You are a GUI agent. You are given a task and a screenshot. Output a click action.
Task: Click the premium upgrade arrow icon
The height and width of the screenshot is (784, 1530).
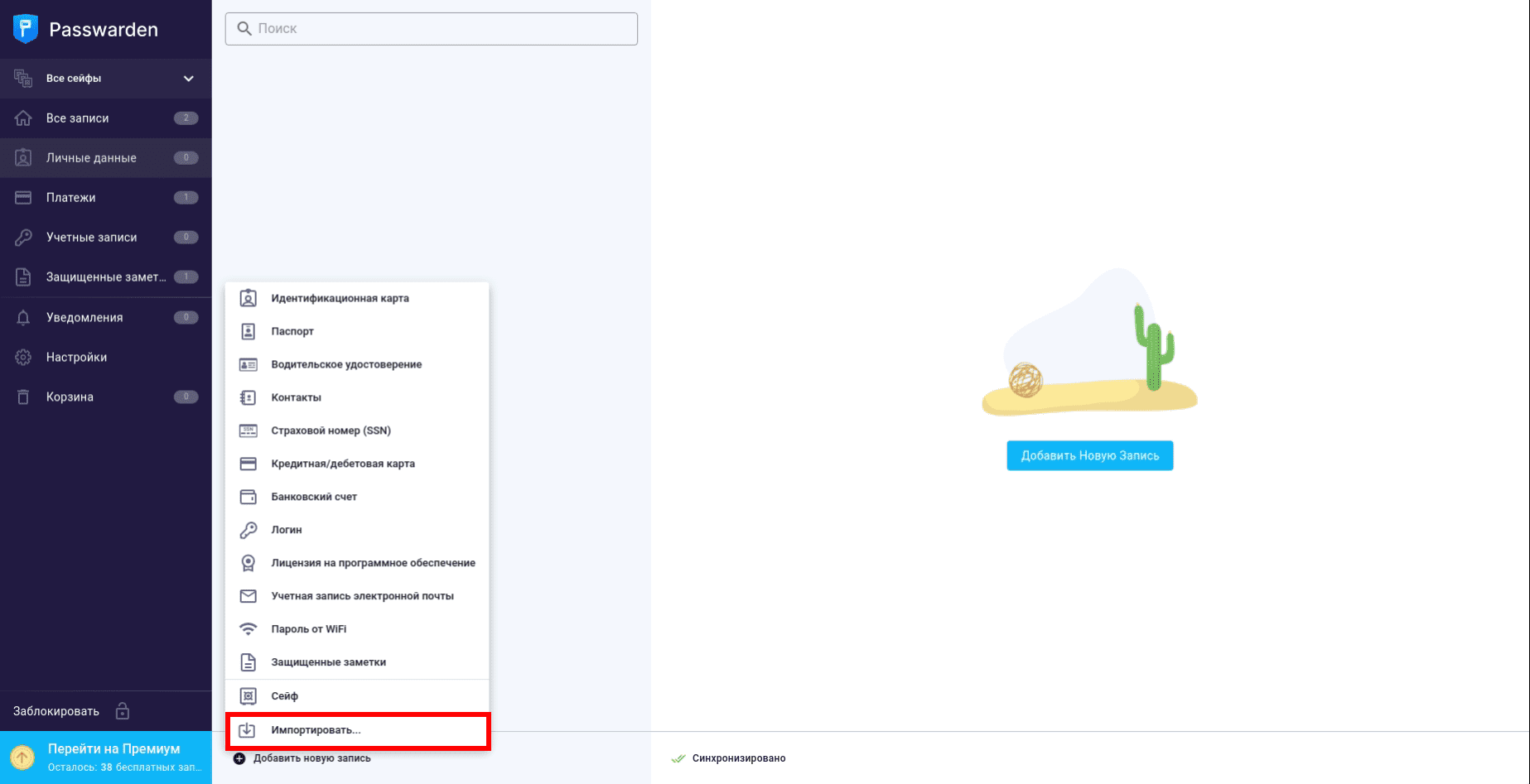[22, 757]
